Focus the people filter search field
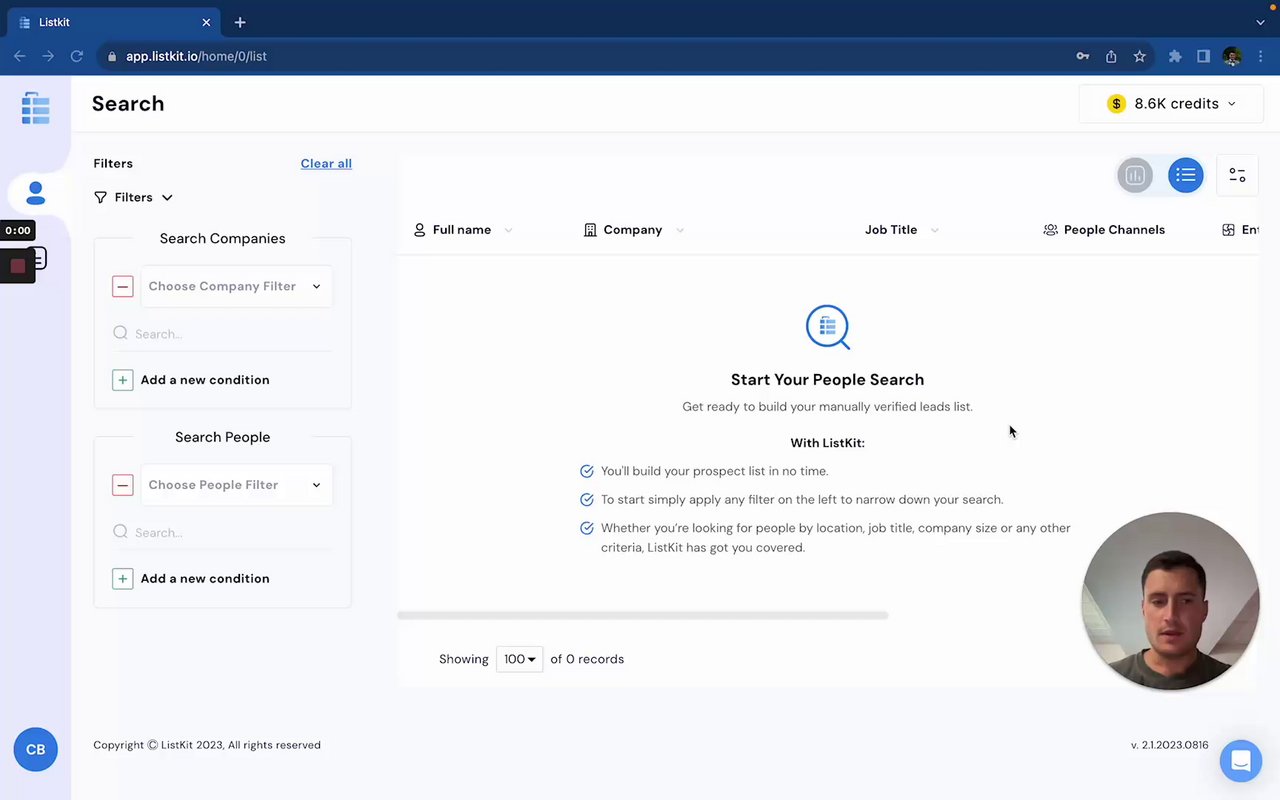1280x800 pixels. coord(222,533)
